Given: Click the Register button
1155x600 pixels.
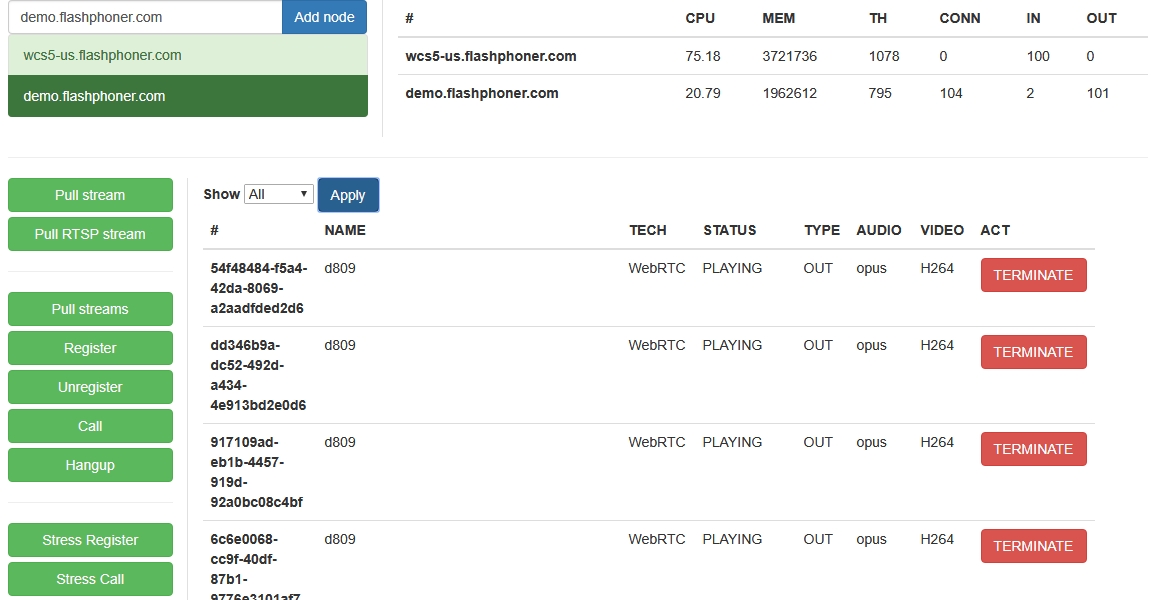Looking at the screenshot, I should click(x=90, y=348).
